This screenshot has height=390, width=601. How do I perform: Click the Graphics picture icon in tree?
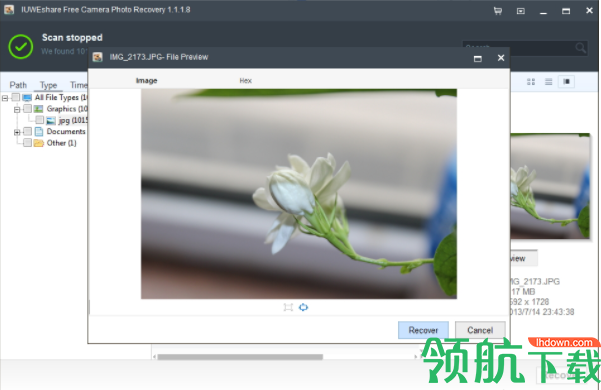click(x=38, y=109)
